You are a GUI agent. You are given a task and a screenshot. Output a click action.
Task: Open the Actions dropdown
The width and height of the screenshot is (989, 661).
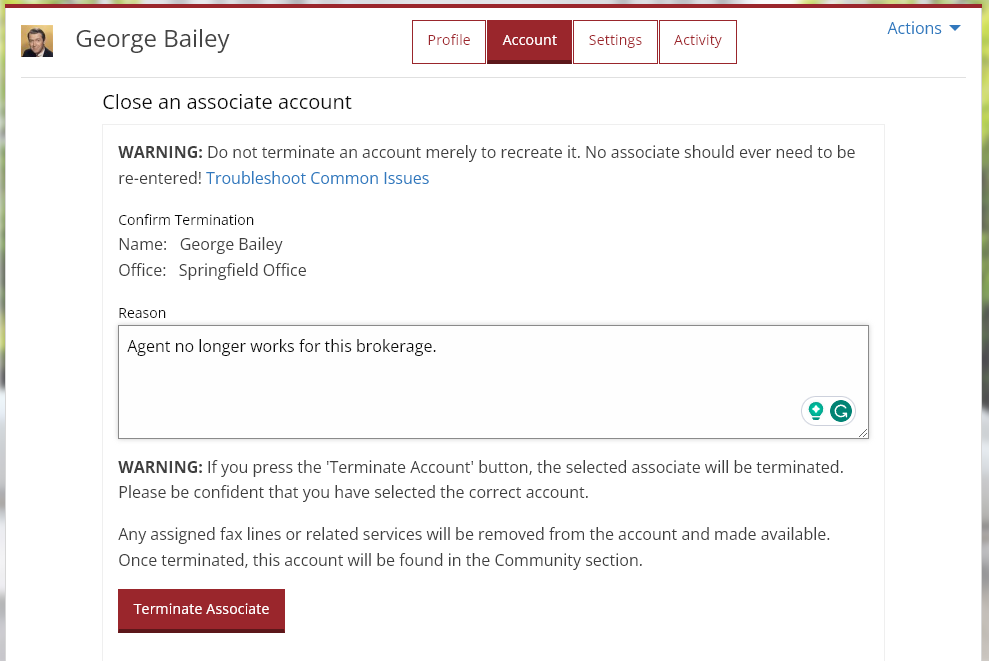(x=922, y=28)
